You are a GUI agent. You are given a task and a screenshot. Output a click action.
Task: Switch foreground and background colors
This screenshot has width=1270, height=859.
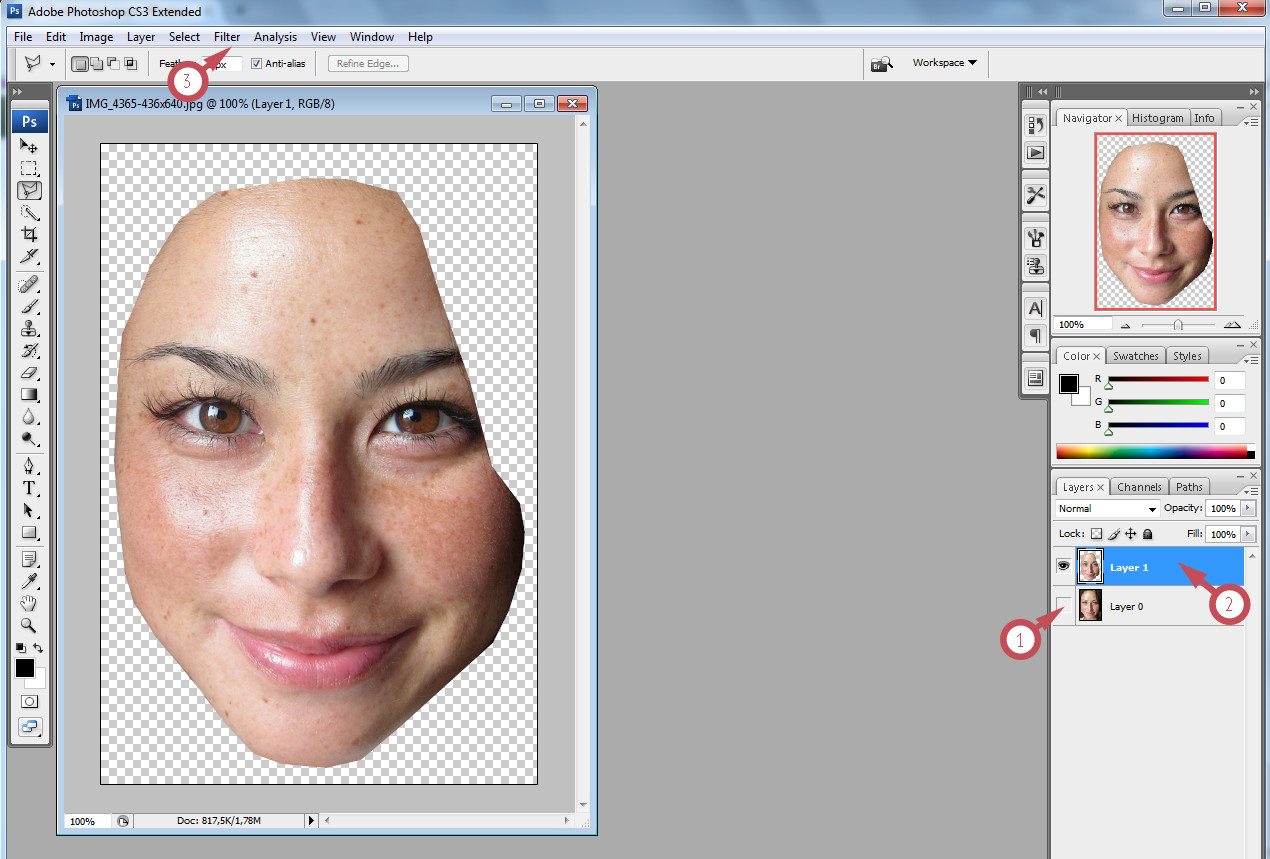38,649
